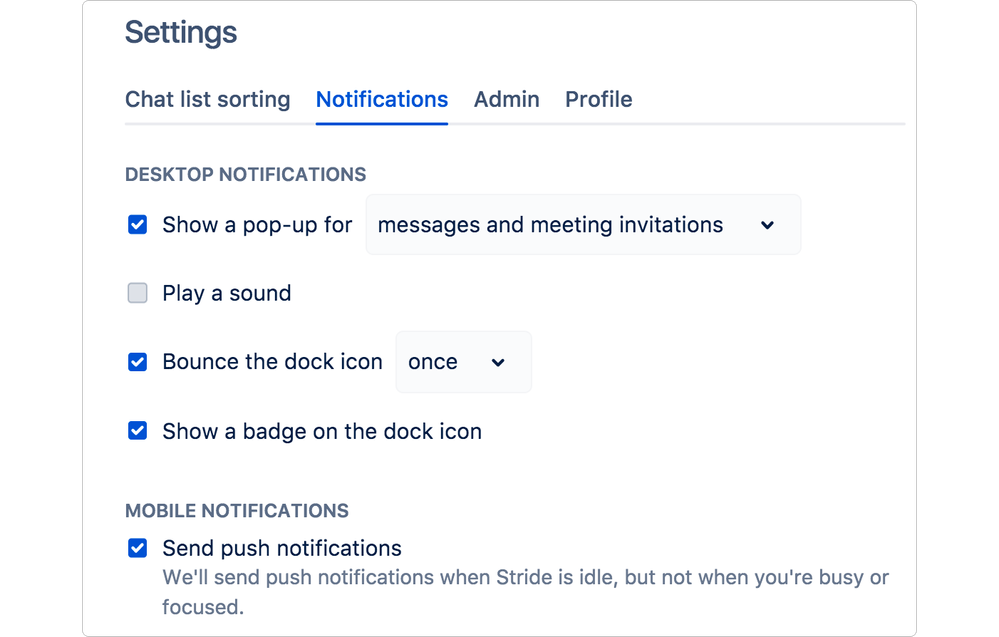Switch to the Admin tab
The width and height of the screenshot is (999, 637).
click(506, 99)
